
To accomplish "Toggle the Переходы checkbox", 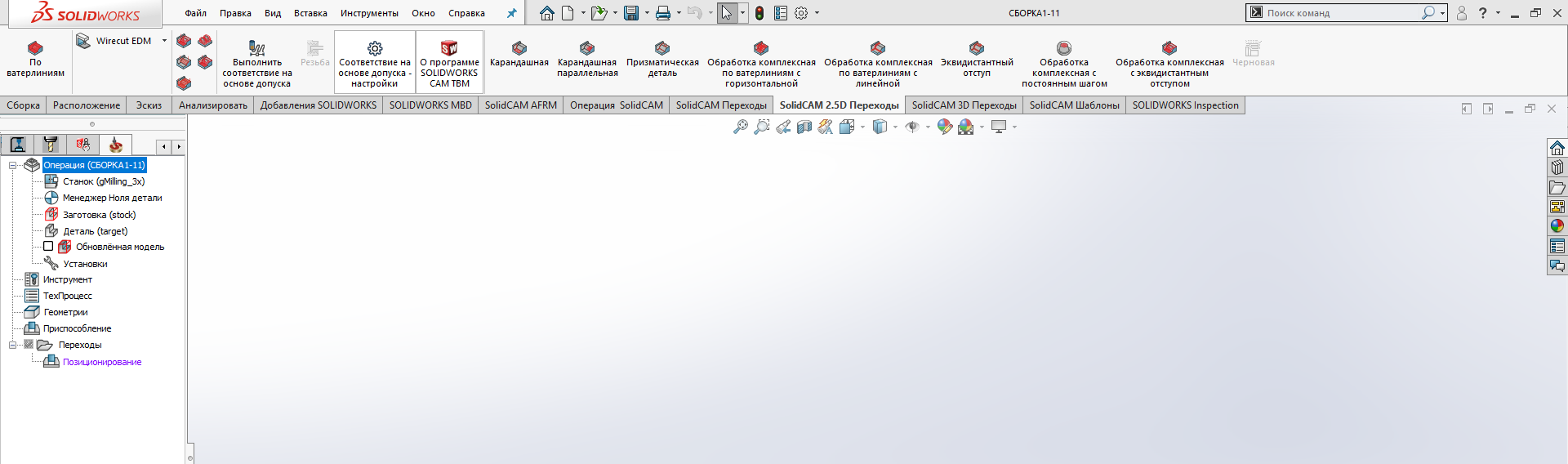I will tap(29, 345).
